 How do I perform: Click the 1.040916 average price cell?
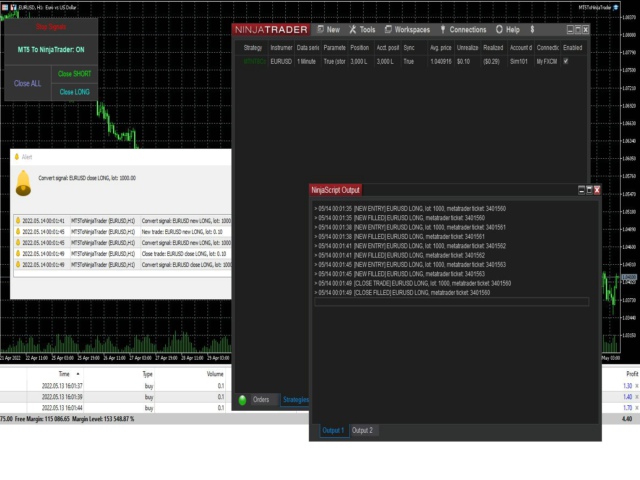tap(441, 62)
